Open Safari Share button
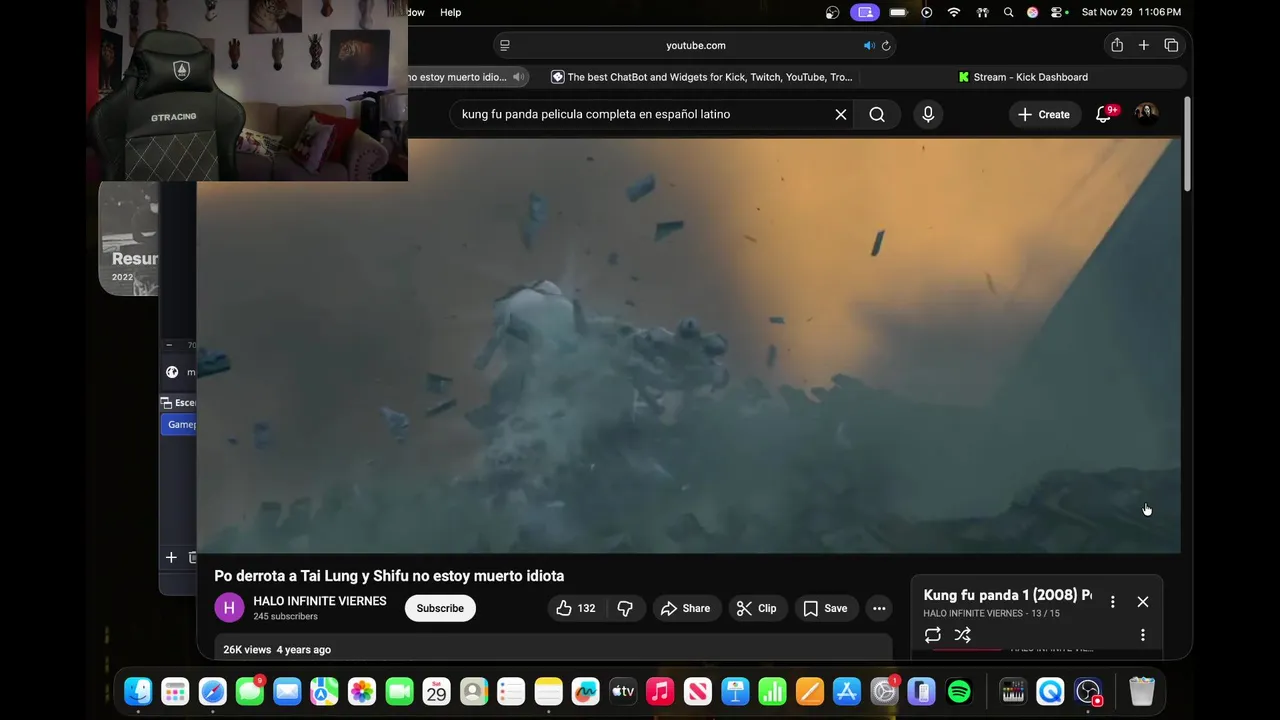Viewport: 1280px width, 720px height. [1117, 45]
